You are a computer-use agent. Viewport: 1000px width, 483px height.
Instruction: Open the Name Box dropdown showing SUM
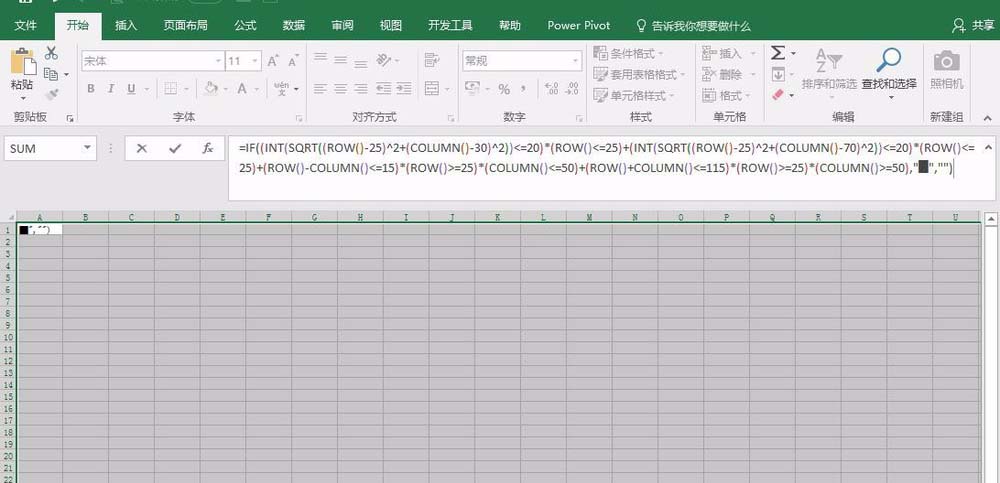[88, 148]
